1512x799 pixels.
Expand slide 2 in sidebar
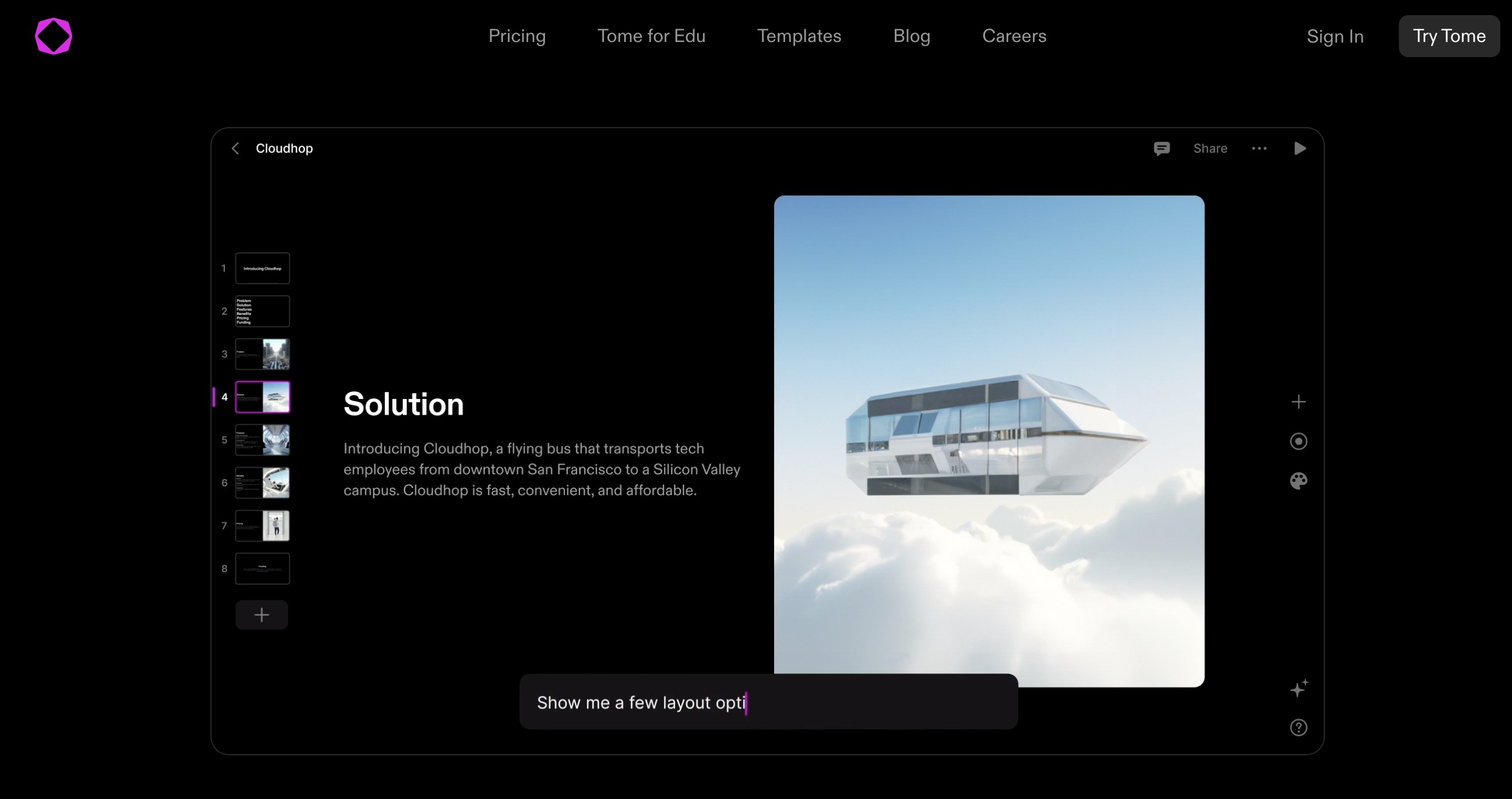pyautogui.click(x=261, y=311)
